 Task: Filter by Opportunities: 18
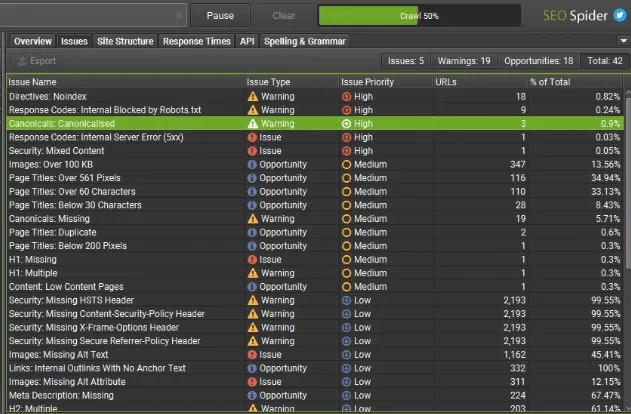[538, 61]
